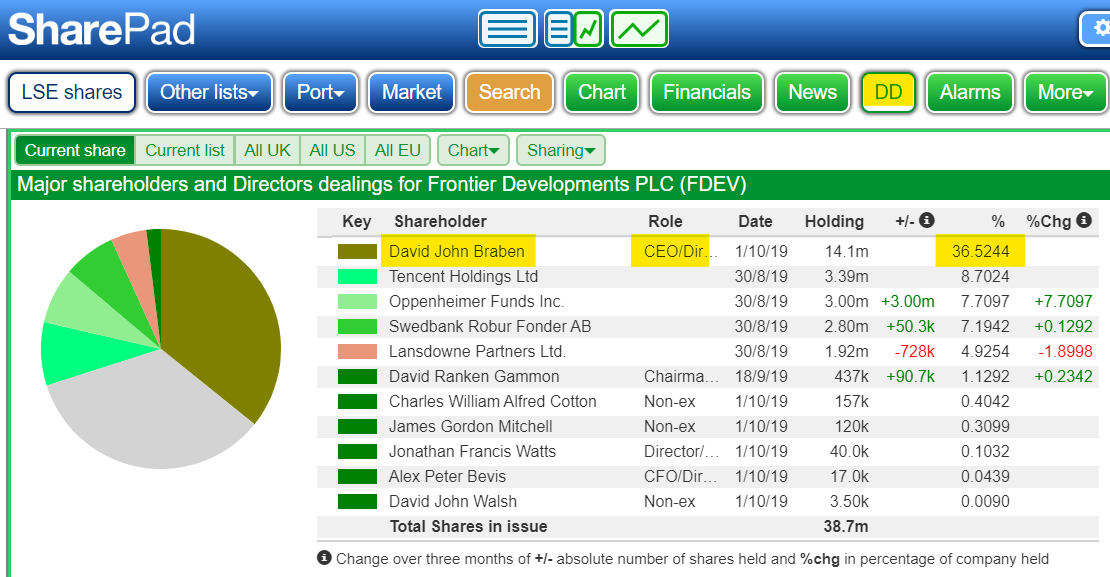Select shareholder David John Braben

click(x=457, y=251)
